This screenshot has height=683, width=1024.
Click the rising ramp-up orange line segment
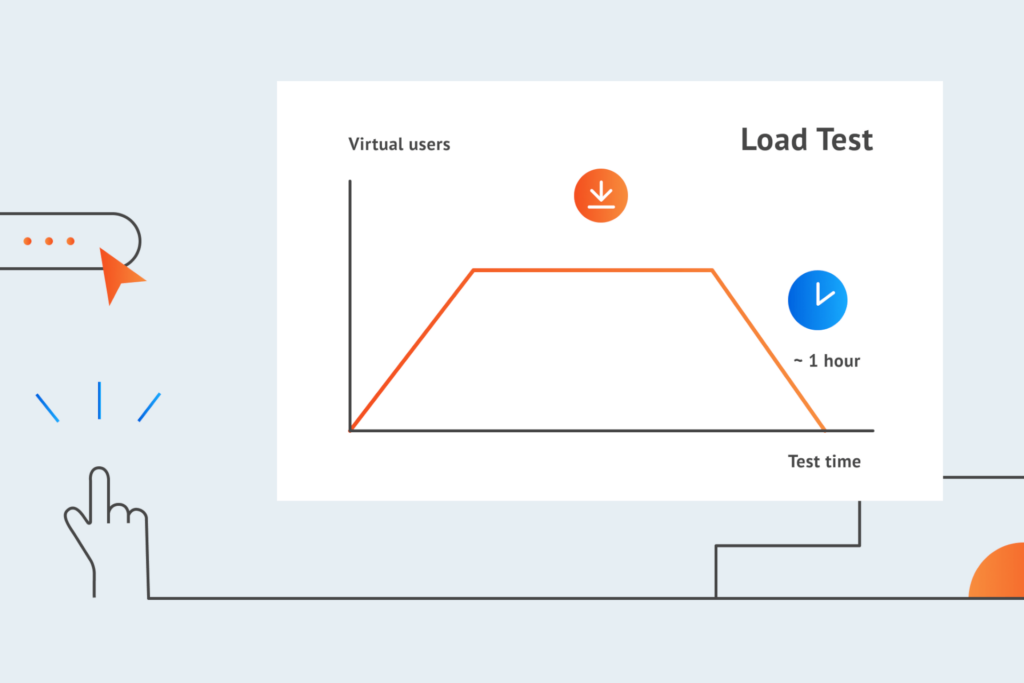[412, 349]
